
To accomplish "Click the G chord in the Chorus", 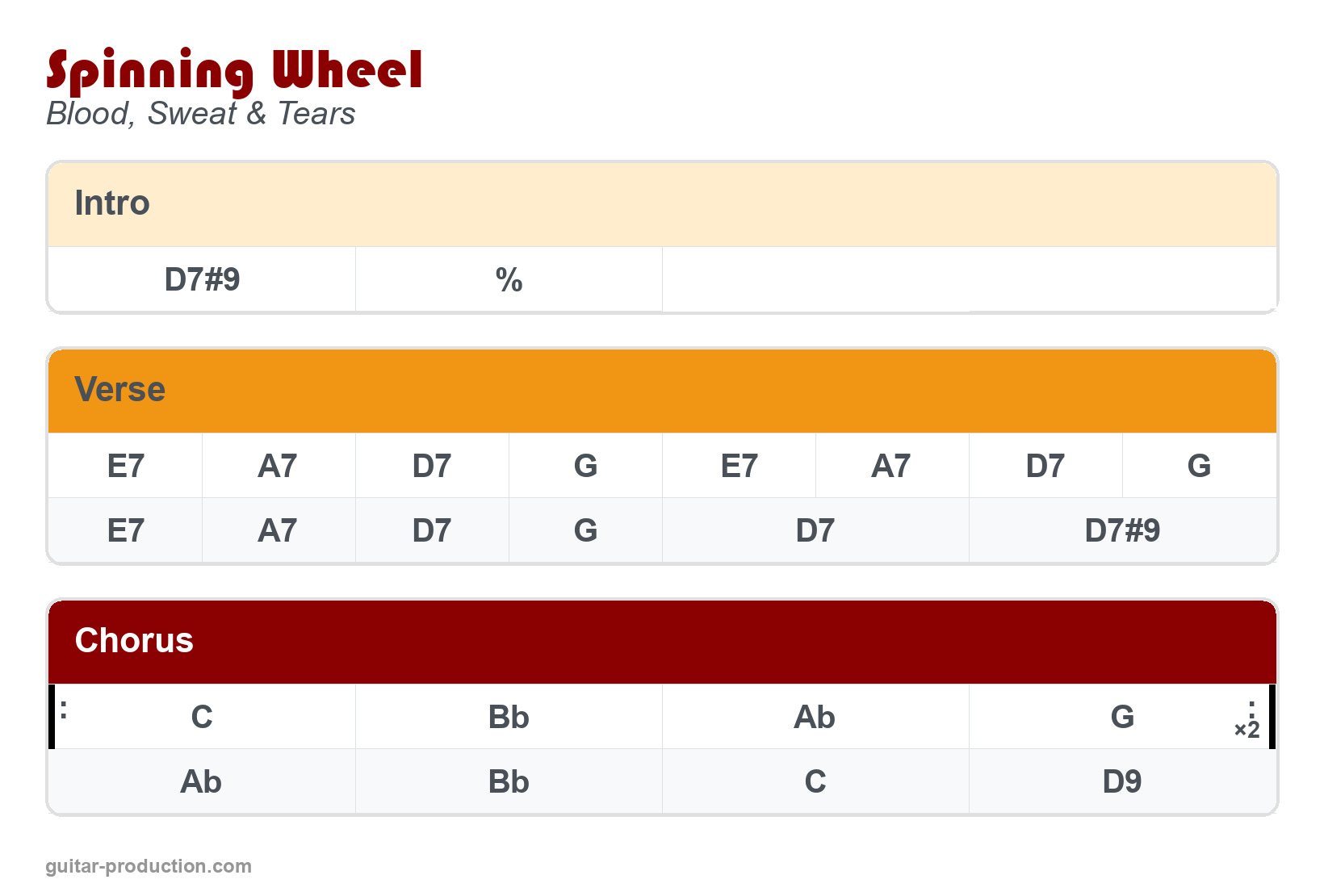I will pos(1122,717).
